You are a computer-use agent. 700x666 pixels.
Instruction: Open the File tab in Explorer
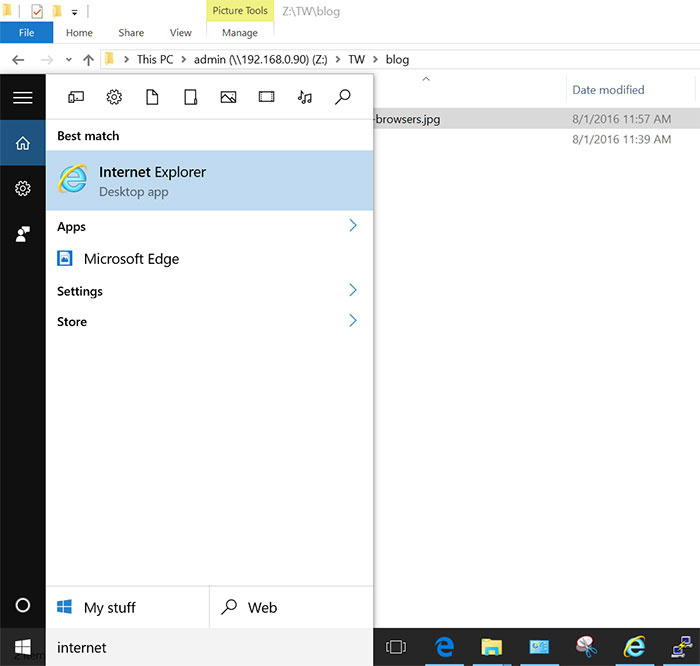[26, 33]
